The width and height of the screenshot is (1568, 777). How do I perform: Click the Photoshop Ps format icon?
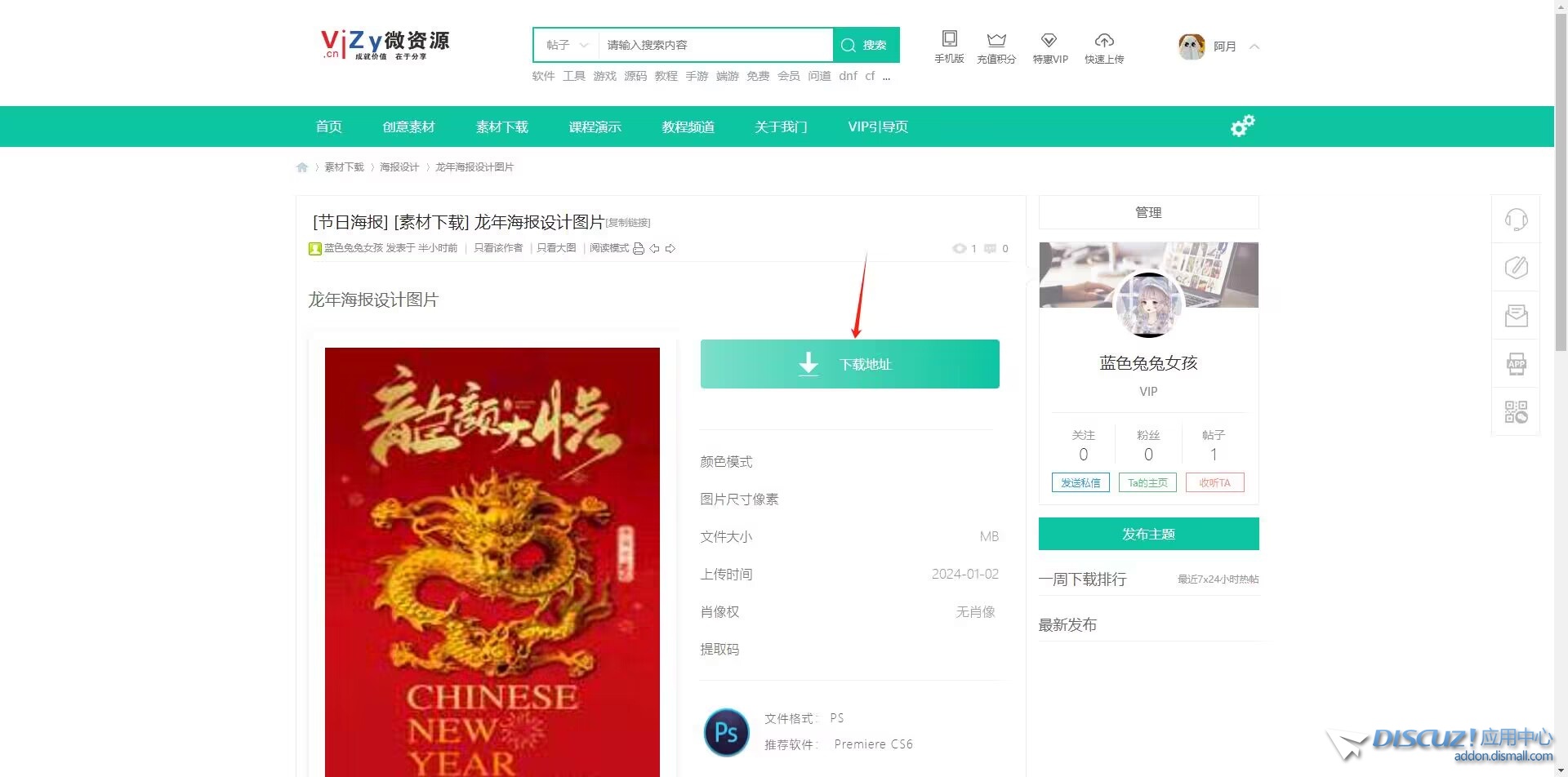[726, 732]
